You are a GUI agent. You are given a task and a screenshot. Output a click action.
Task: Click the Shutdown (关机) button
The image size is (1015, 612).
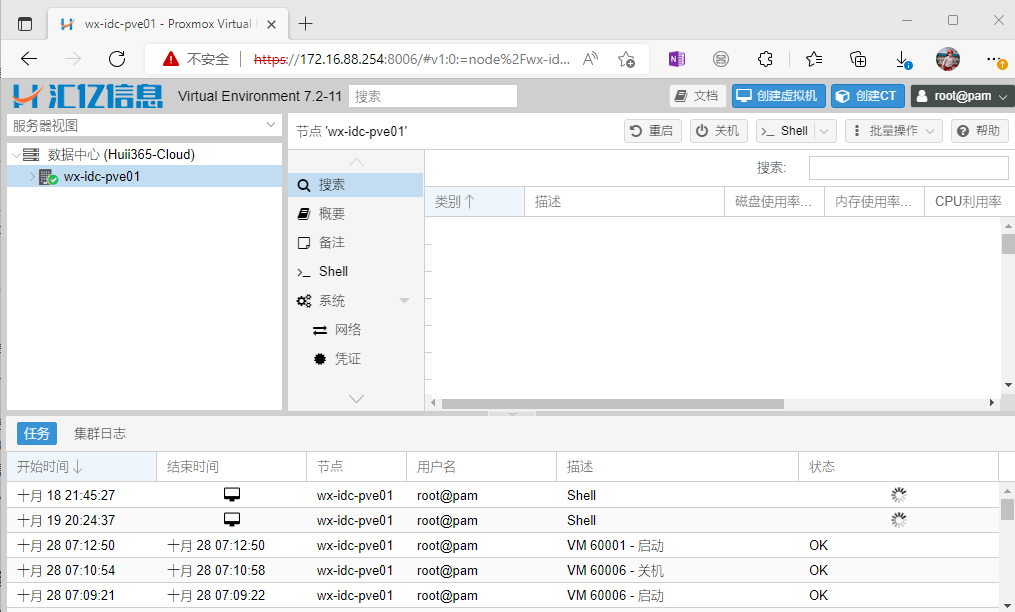(x=718, y=131)
